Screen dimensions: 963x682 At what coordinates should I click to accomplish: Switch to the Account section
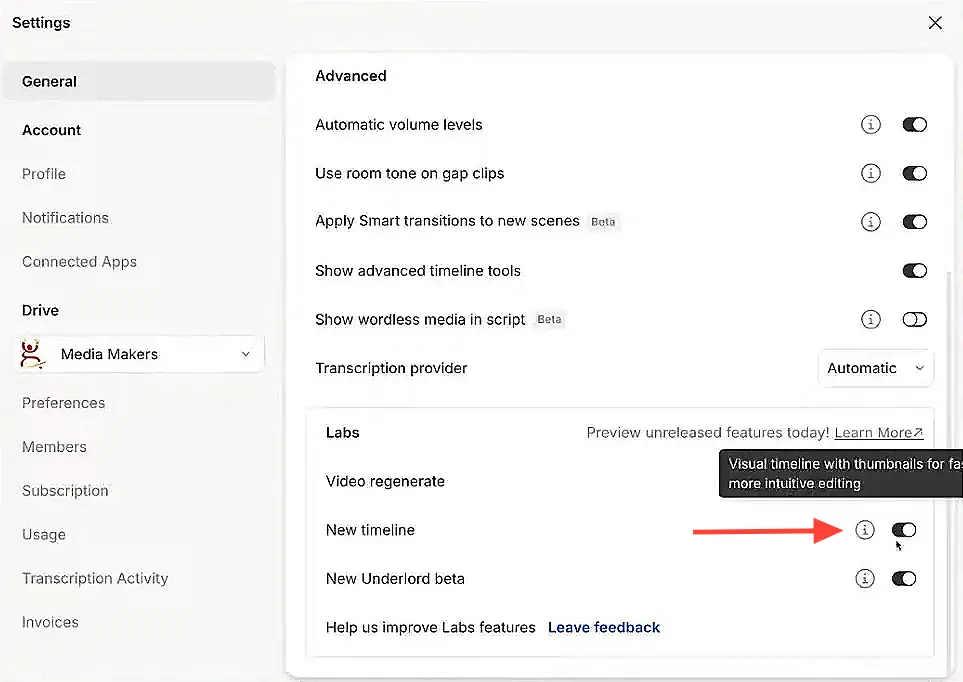(51, 129)
